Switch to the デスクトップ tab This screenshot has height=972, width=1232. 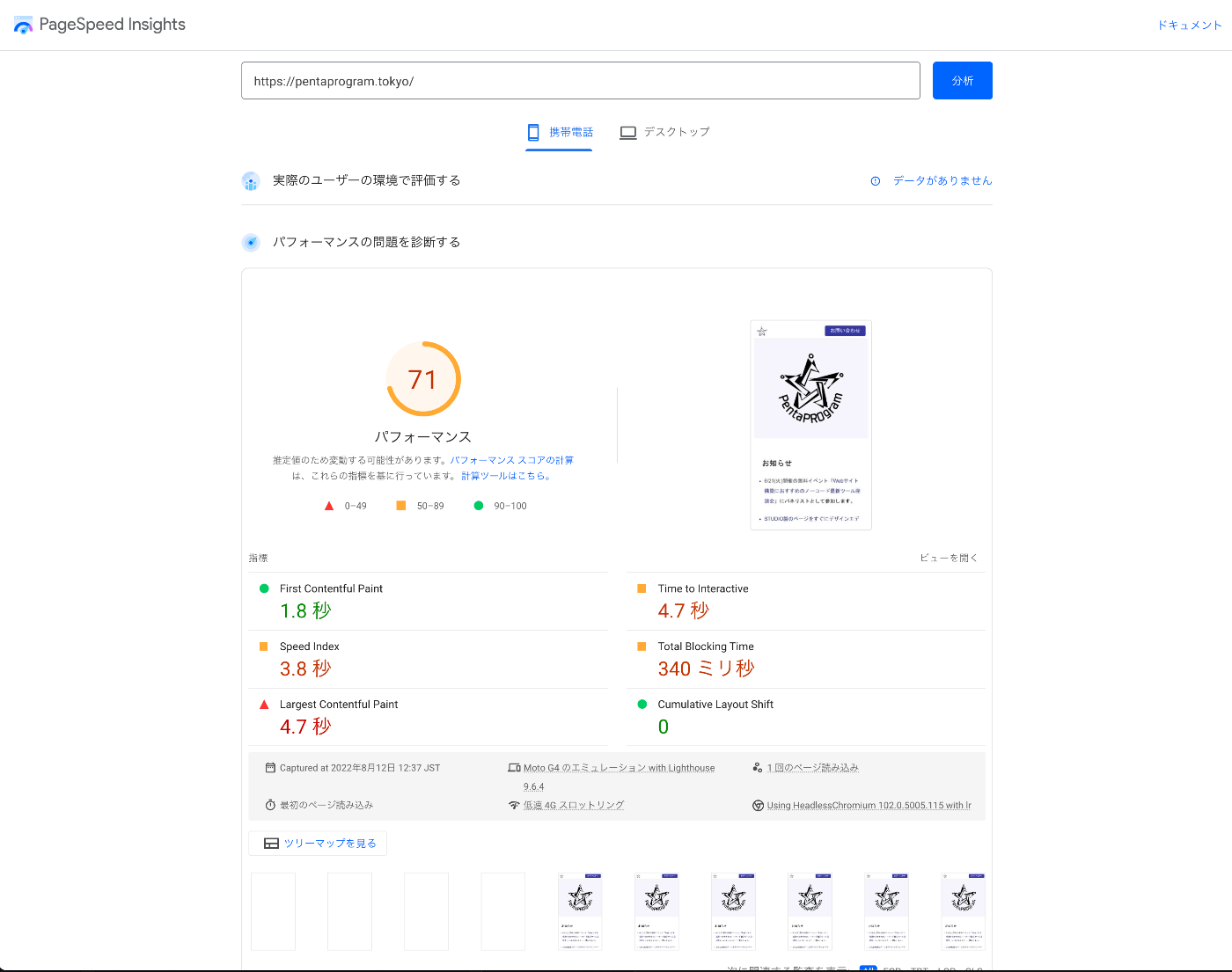(664, 132)
